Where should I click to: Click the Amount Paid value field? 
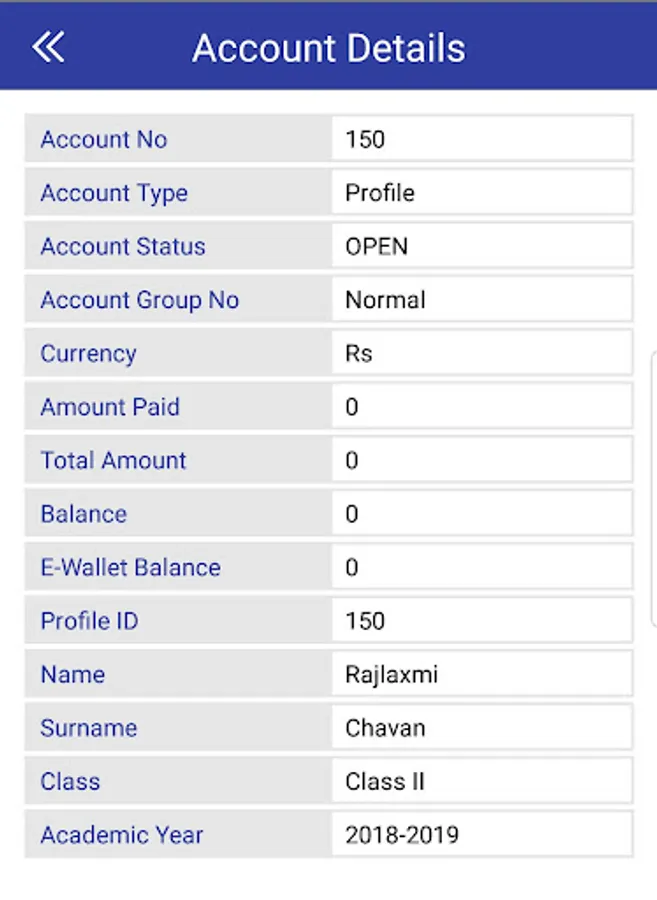(x=482, y=406)
